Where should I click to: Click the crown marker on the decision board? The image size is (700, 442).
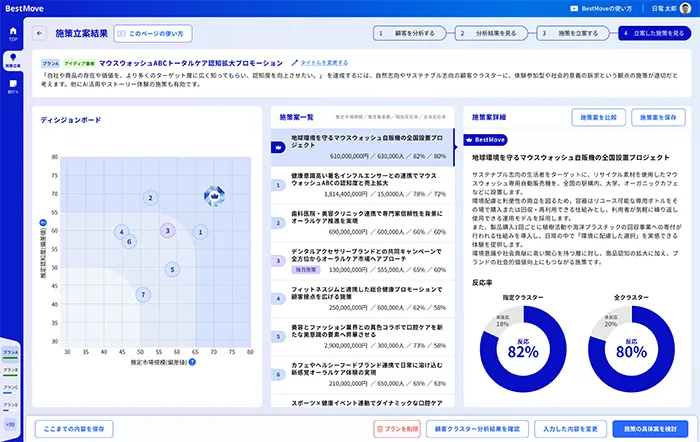213,196
